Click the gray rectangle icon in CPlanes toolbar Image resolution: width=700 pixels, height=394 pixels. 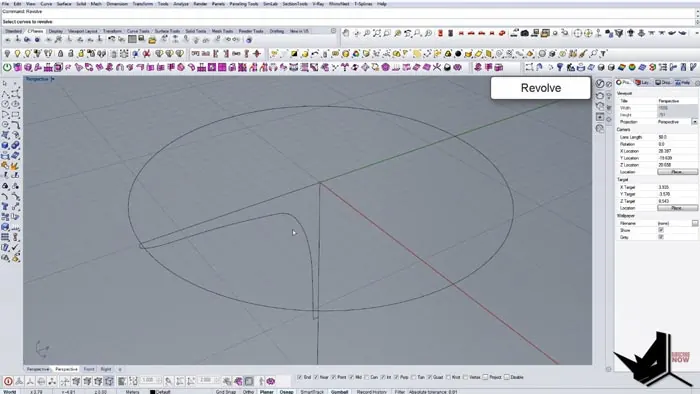point(132,39)
